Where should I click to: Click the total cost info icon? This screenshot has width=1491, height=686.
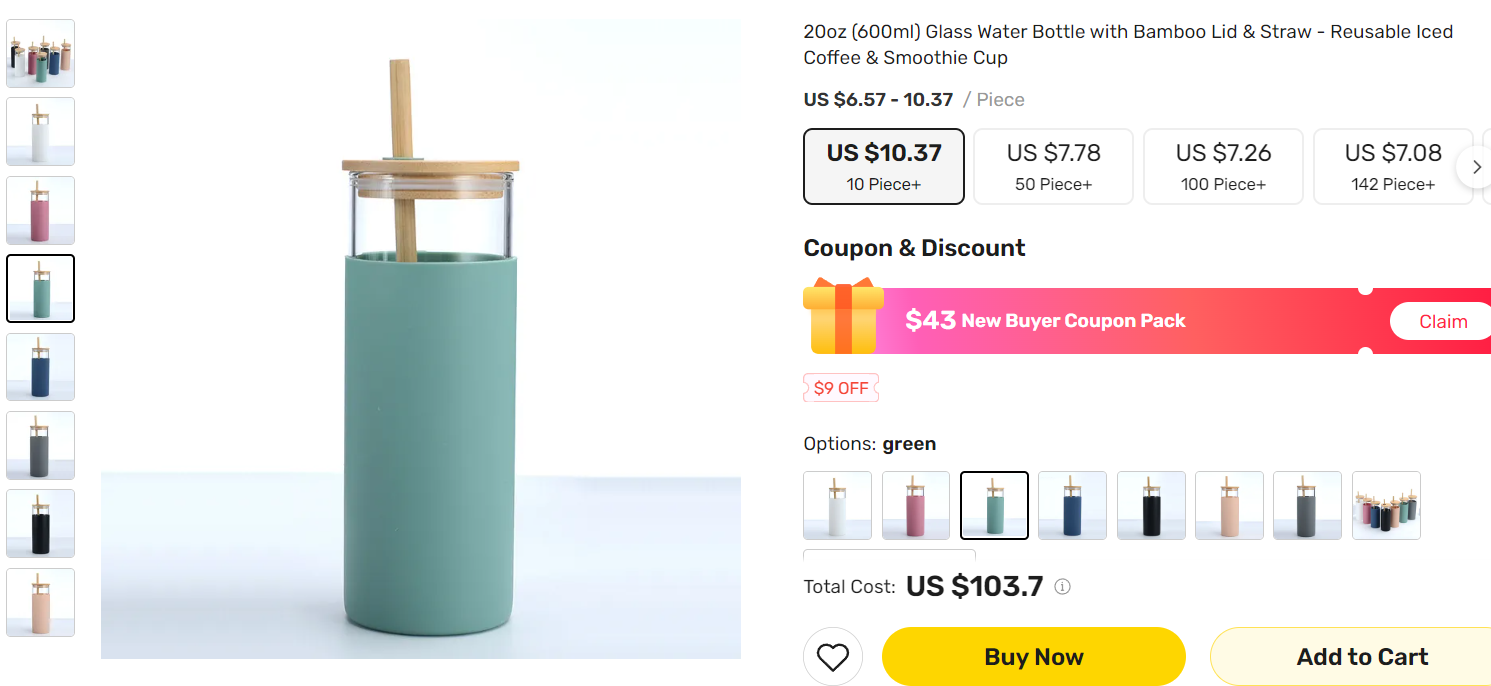click(x=1063, y=587)
